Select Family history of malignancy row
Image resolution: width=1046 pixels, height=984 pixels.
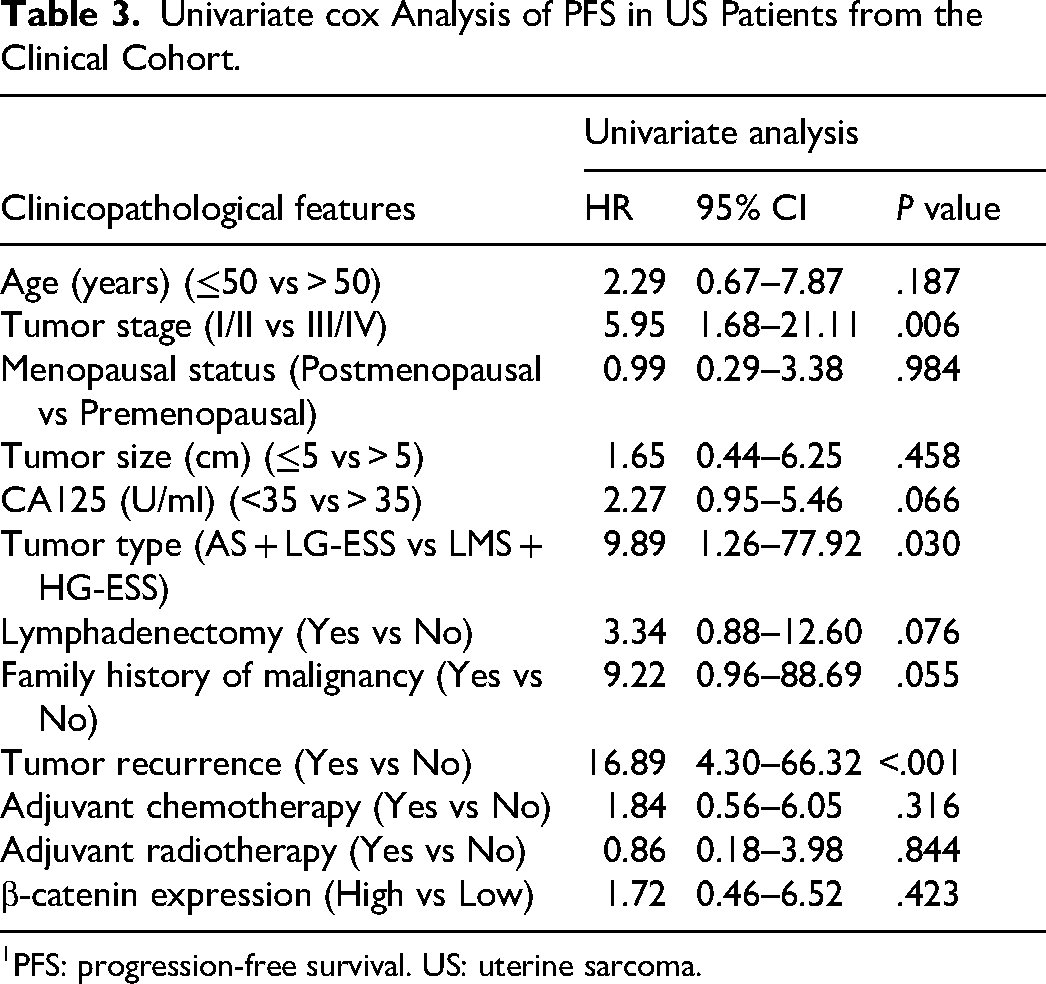pyautogui.click(x=480, y=697)
